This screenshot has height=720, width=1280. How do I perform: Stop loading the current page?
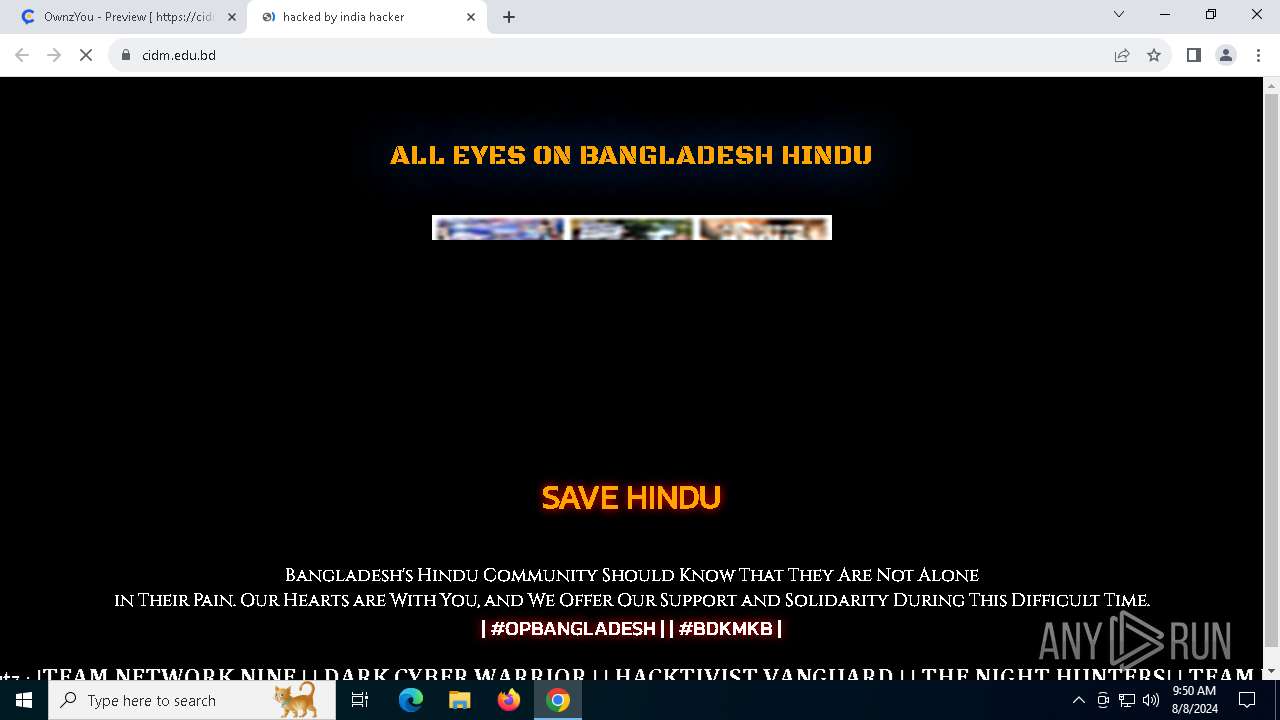86,55
